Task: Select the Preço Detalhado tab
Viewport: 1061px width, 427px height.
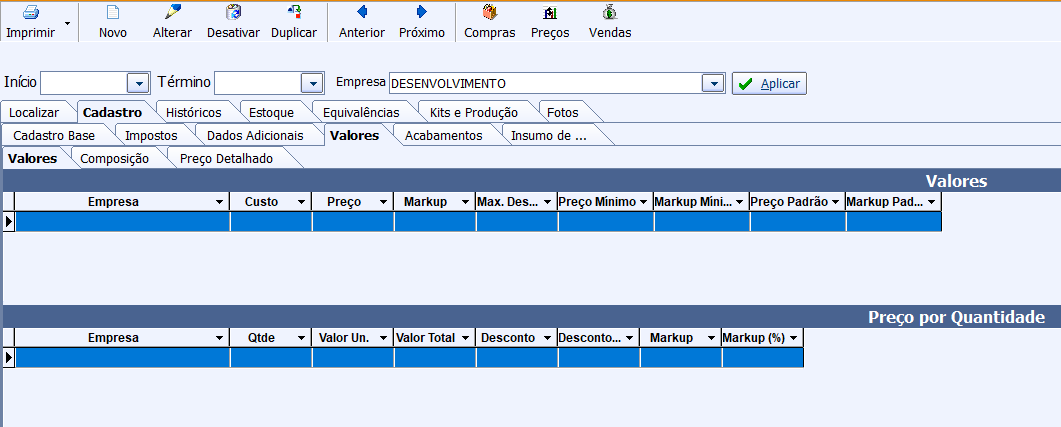Action: point(226,158)
